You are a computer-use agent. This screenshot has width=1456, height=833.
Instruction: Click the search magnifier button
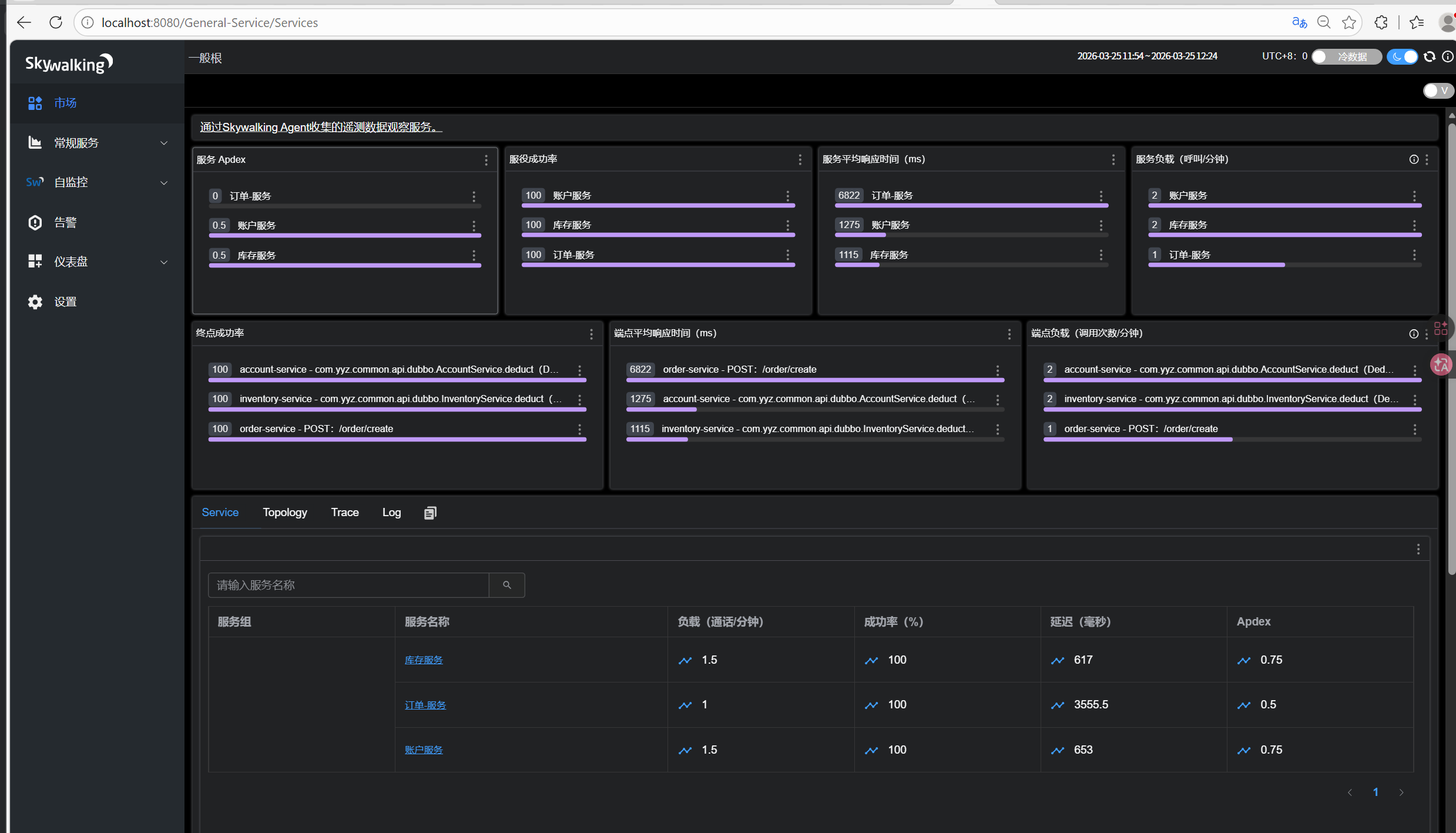(506, 585)
